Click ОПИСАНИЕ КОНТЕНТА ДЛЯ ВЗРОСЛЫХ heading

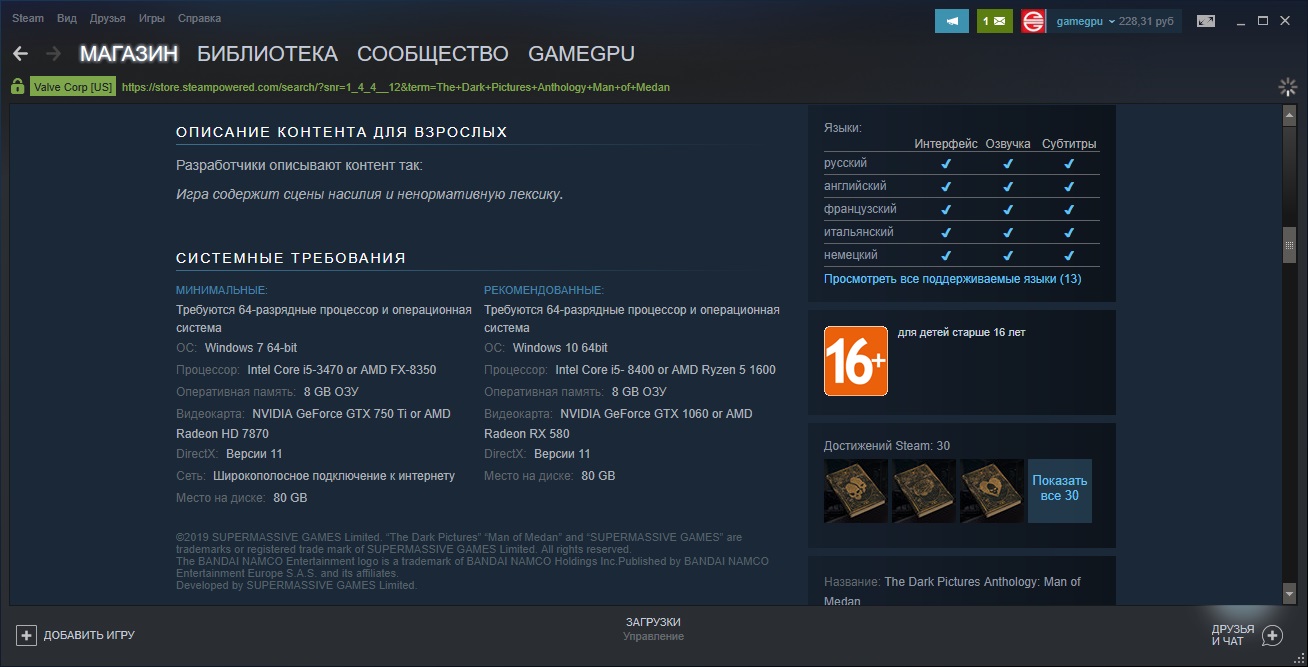(342, 132)
